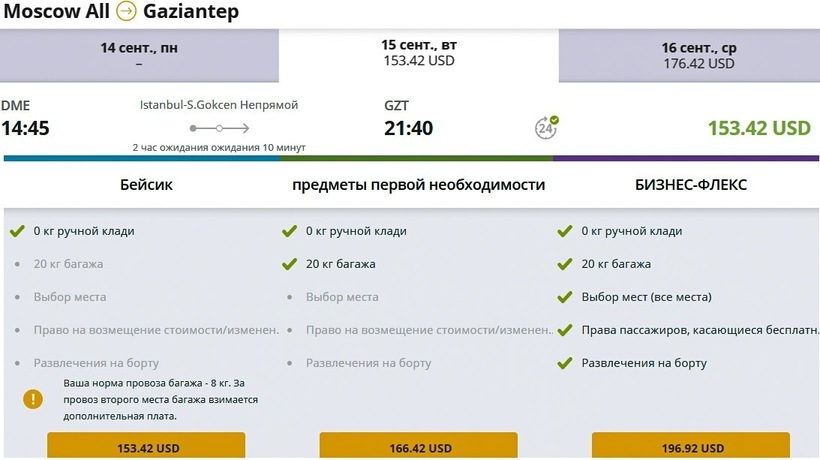820x460 pixels.
Task: Click the stopover route line icon
Action: pyautogui.click(x=219, y=128)
